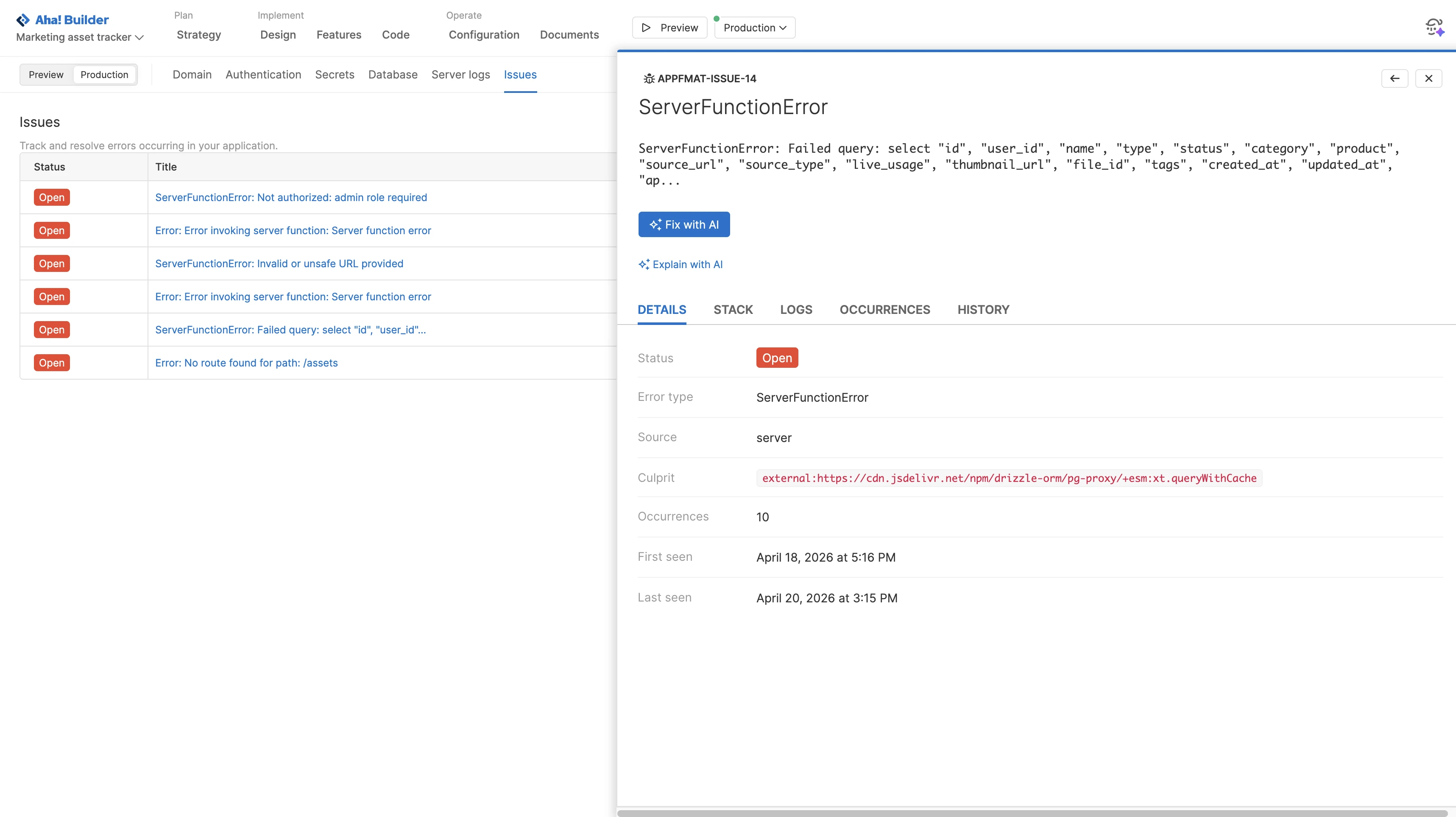Switch to the STACK tab
The image size is (1456, 817).
[x=733, y=309]
